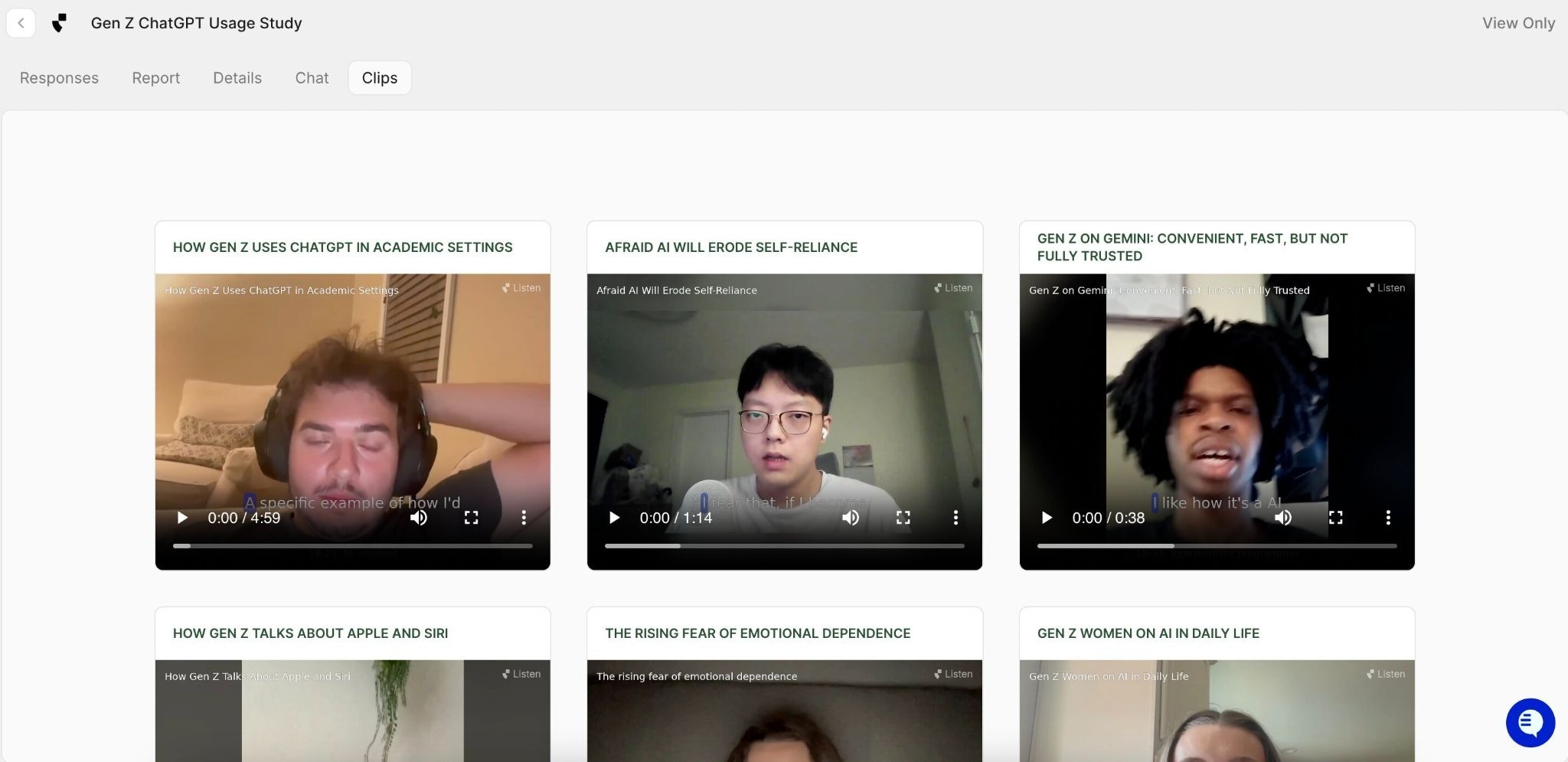Enter fullscreen on Erode Self-Reliance video
The width and height of the screenshot is (1568, 762).
click(903, 518)
